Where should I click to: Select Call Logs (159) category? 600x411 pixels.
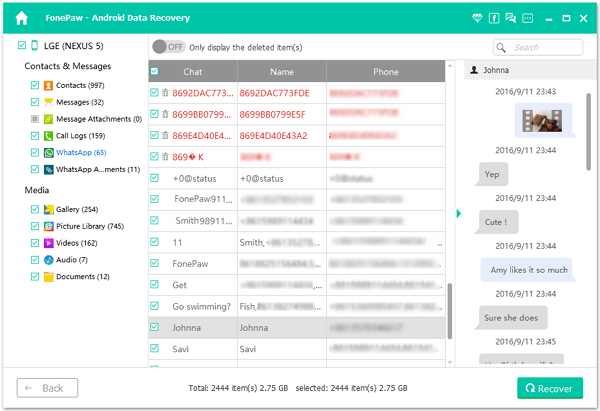[x=80, y=136]
